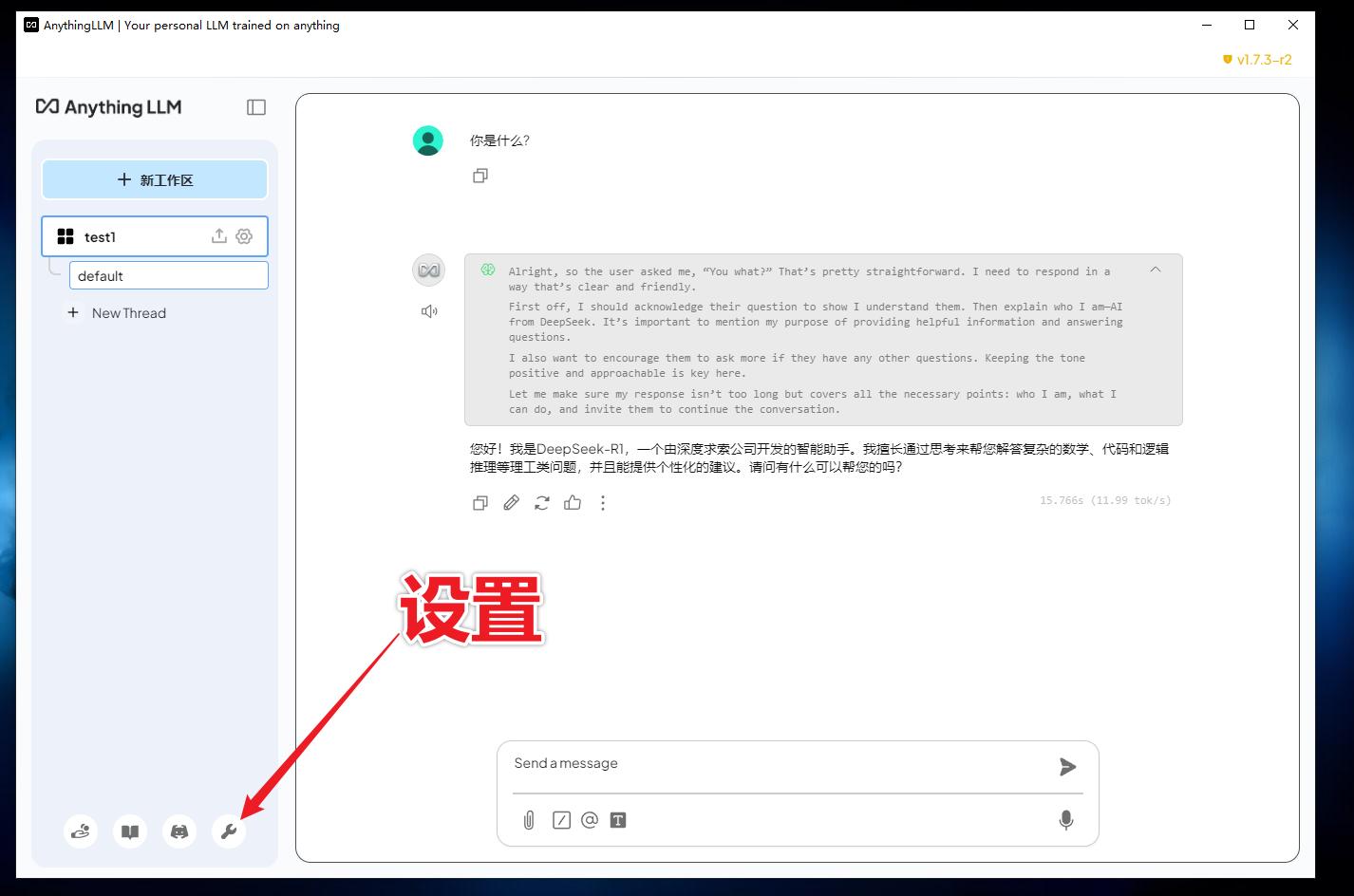Open more options for the response

tap(603, 503)
